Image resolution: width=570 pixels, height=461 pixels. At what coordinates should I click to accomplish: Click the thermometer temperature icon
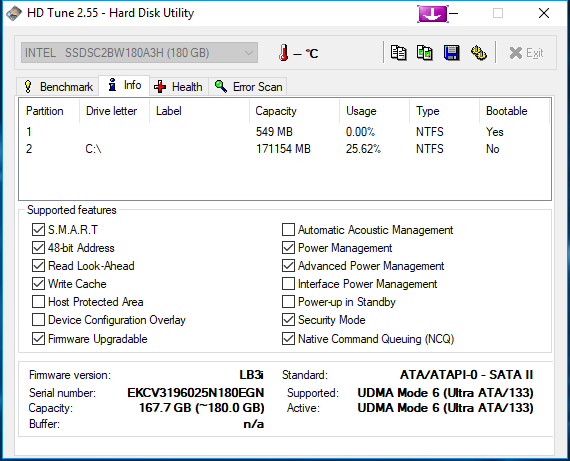click(284, 53)
